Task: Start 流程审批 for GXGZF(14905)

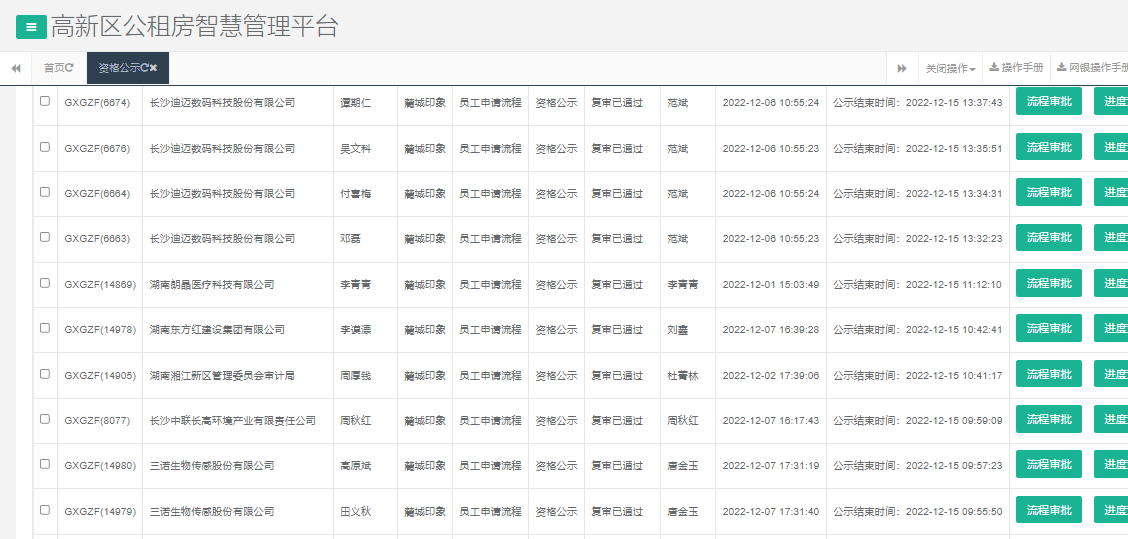Action: click(x=1048, y=374)
